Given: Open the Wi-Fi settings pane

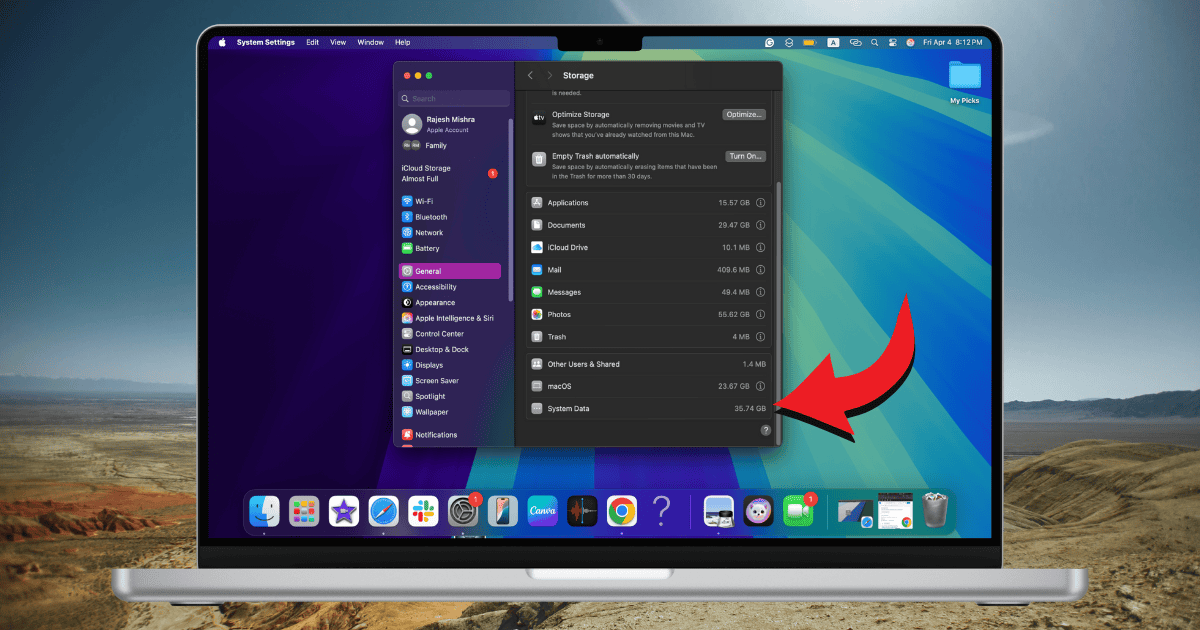Looking at the screenshot, I should [x=424, y=201].
